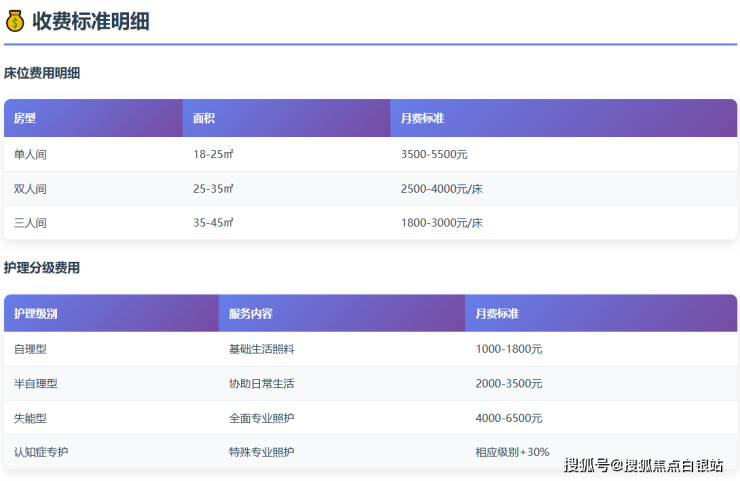Click the 三人间 room type cell
This screenshot has width=740, height=481.
tap(30, 223)
